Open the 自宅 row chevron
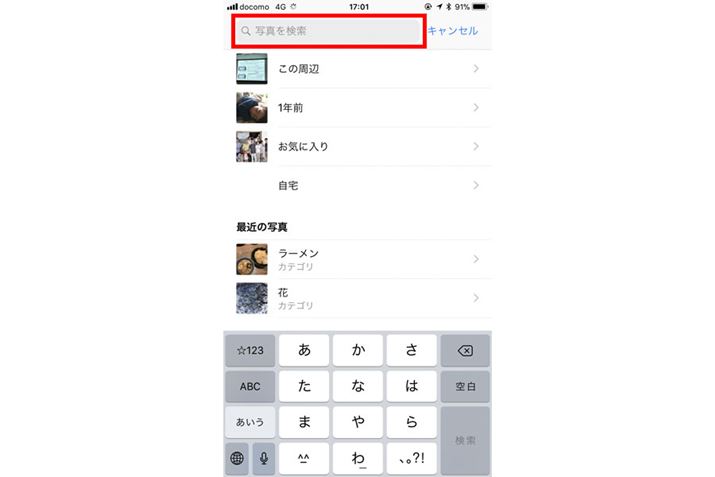 pyautogui.click(x=476, y=185)
